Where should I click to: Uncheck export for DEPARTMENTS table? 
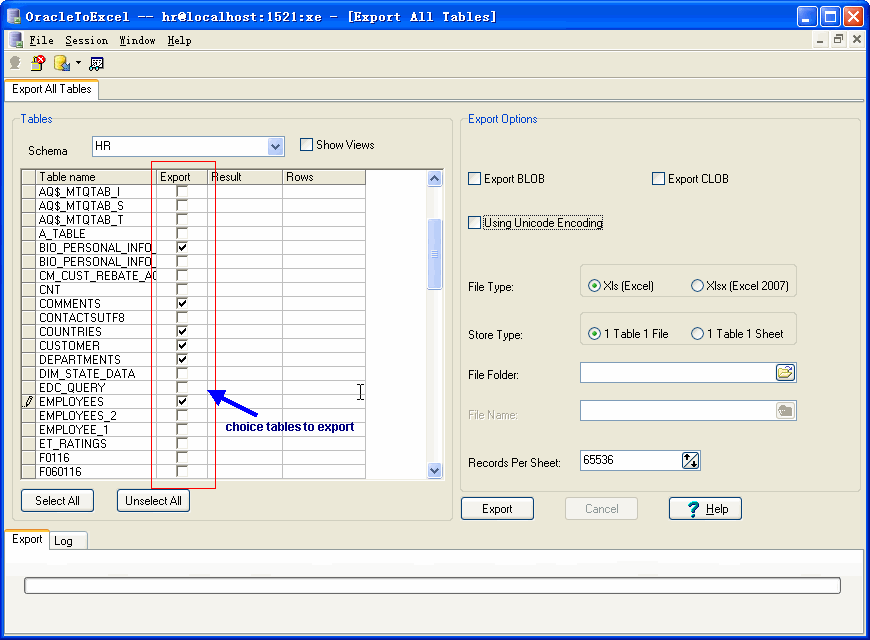(x=182, y=359)
